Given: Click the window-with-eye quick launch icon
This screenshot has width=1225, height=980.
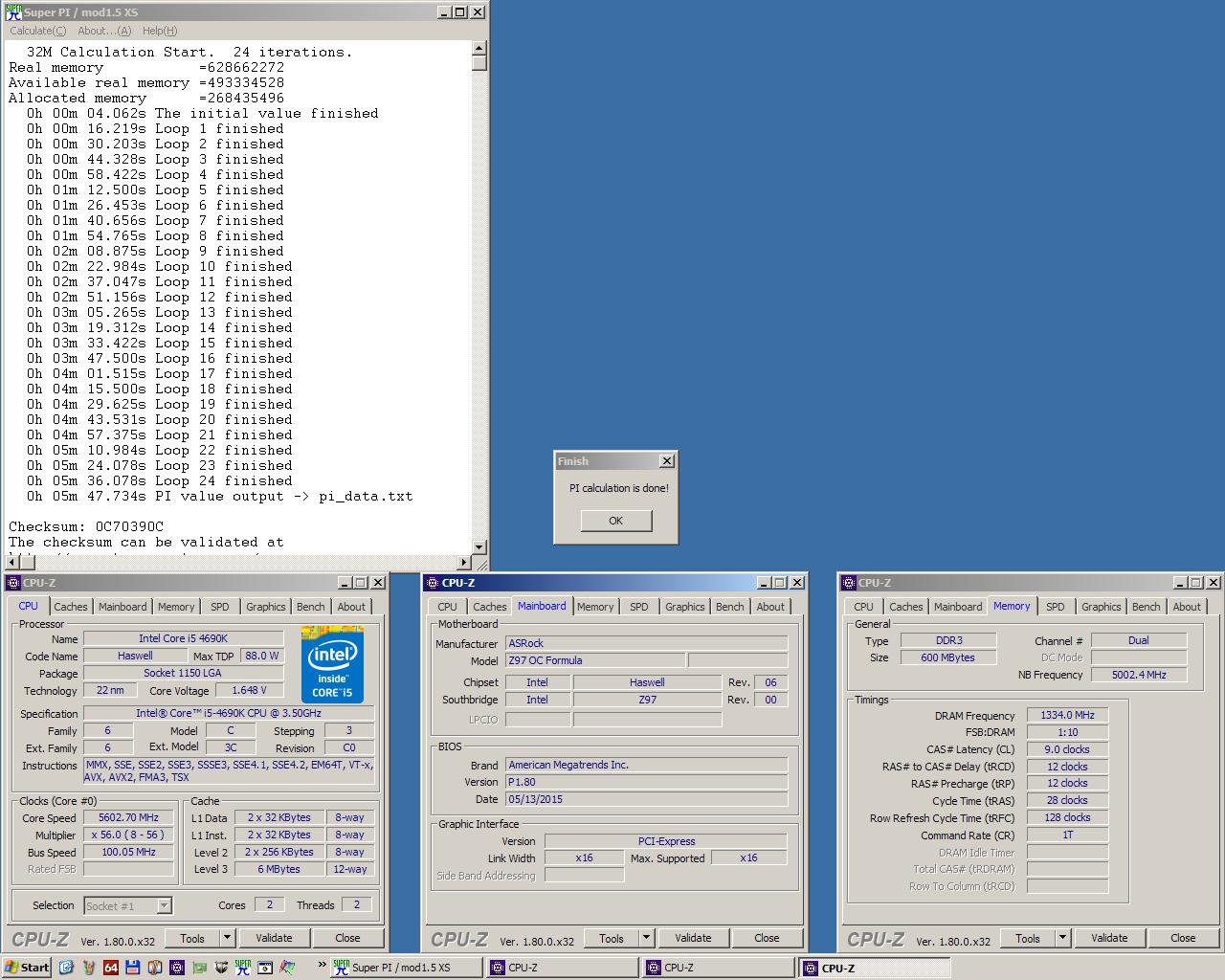Looking at the screenshot, I should (x=265, y=968).
